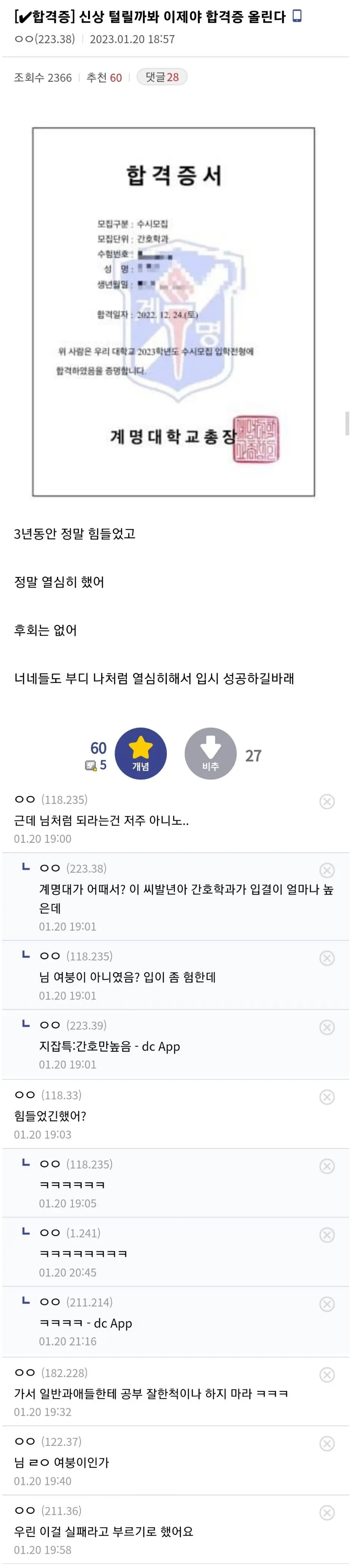Viewport: 353px width, 1568px height.
Task: Open the 합격증서 certificate image
Action: coord(174,312)
